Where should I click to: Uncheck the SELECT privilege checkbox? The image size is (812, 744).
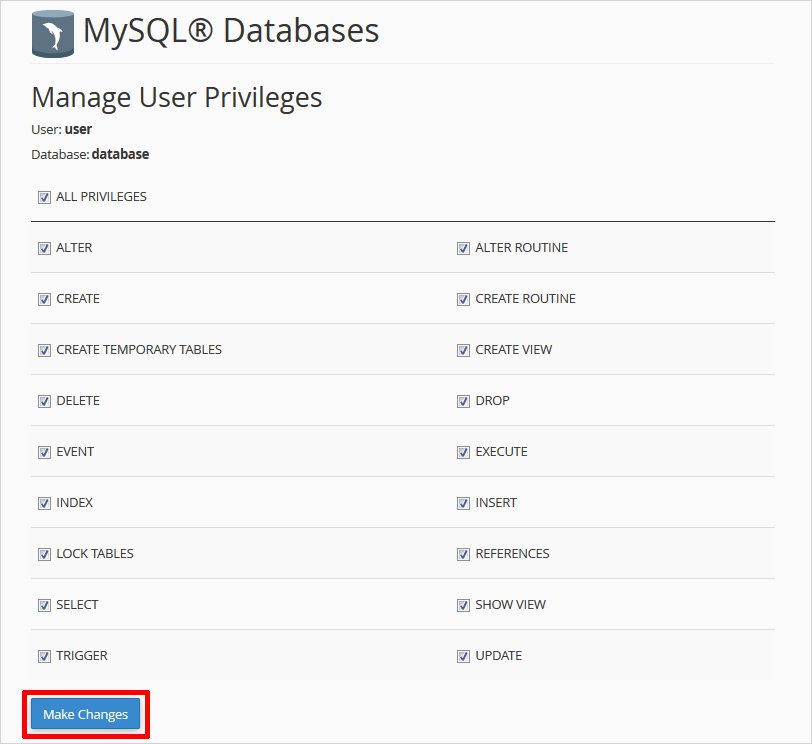(44, 605)
